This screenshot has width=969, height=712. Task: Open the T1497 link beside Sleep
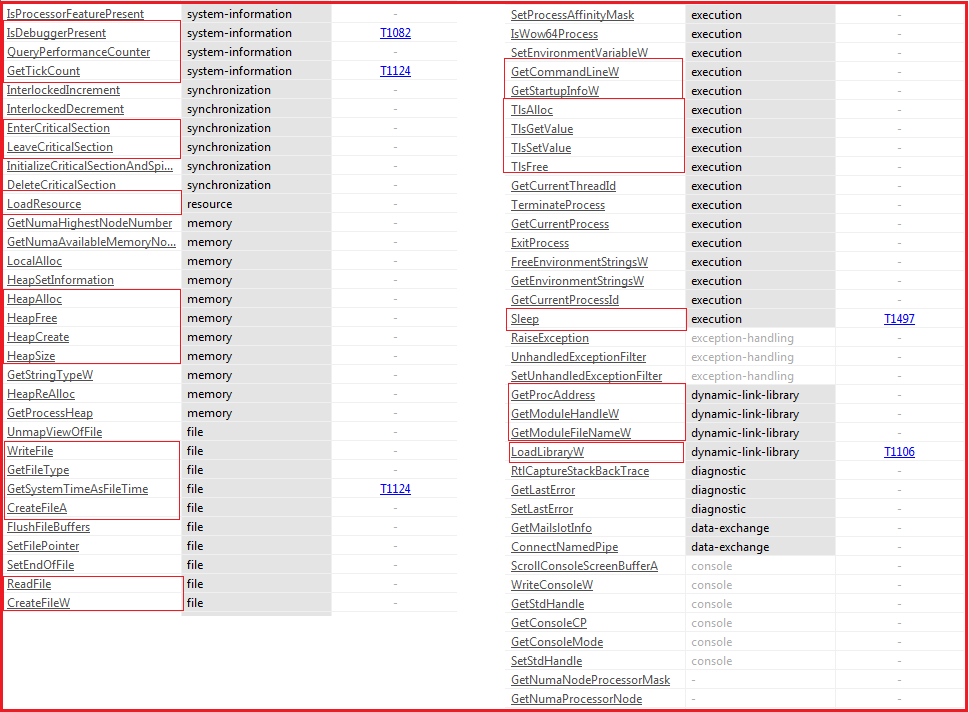pyautogui.click(x=899, y=319)
